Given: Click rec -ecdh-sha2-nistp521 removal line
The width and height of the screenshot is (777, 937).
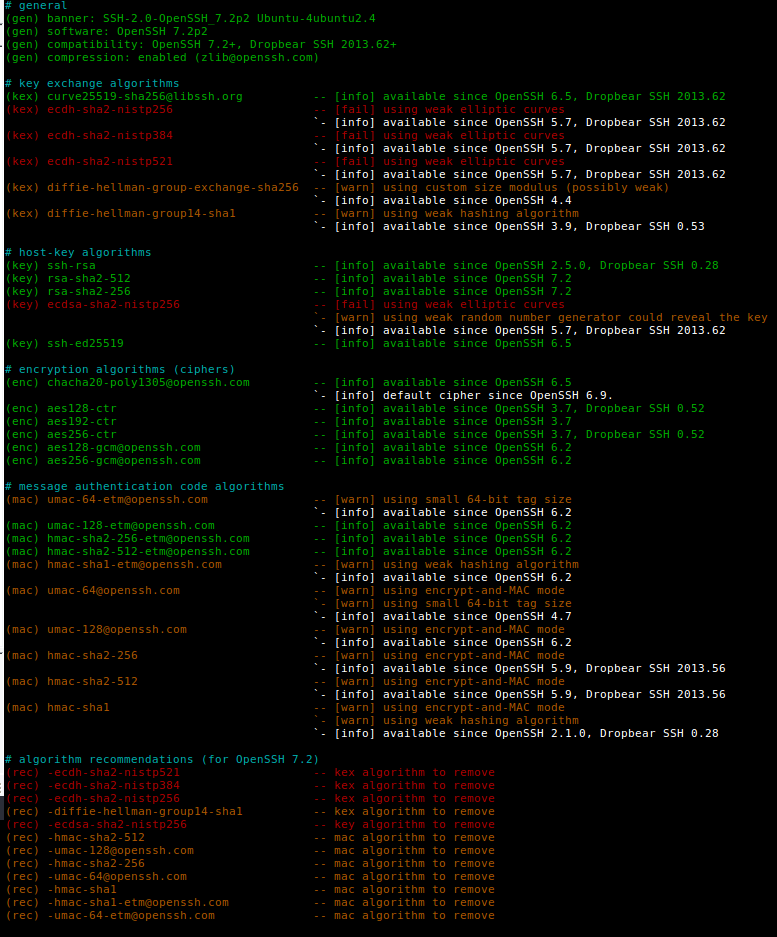Looking at the screenshot, I should point(250,773).
